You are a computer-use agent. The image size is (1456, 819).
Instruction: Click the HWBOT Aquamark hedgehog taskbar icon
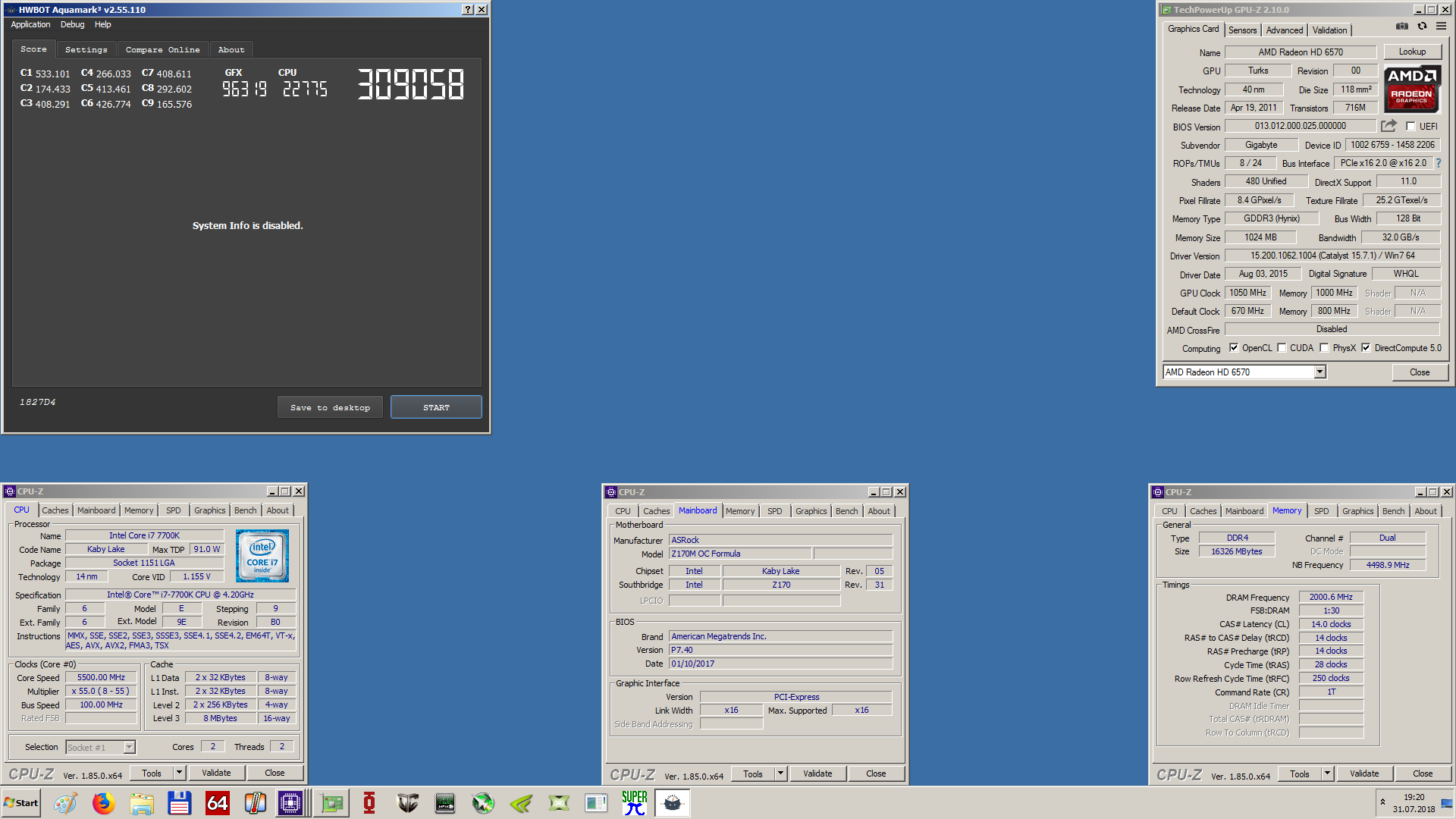pyautogui.click(x=673, y=803)
